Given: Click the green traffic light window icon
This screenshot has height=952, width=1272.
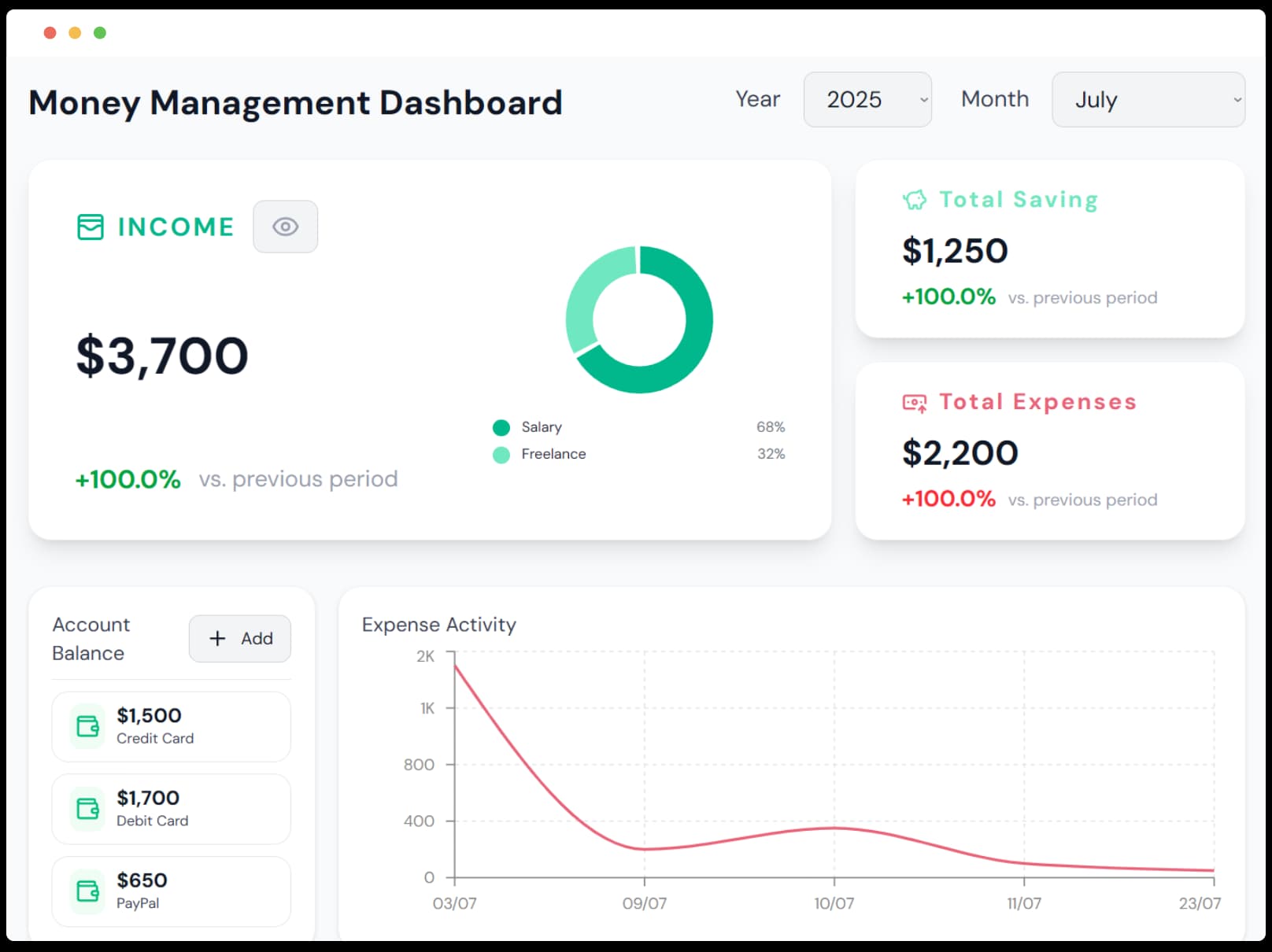Looking at the screenshot, I should (100, 32).
